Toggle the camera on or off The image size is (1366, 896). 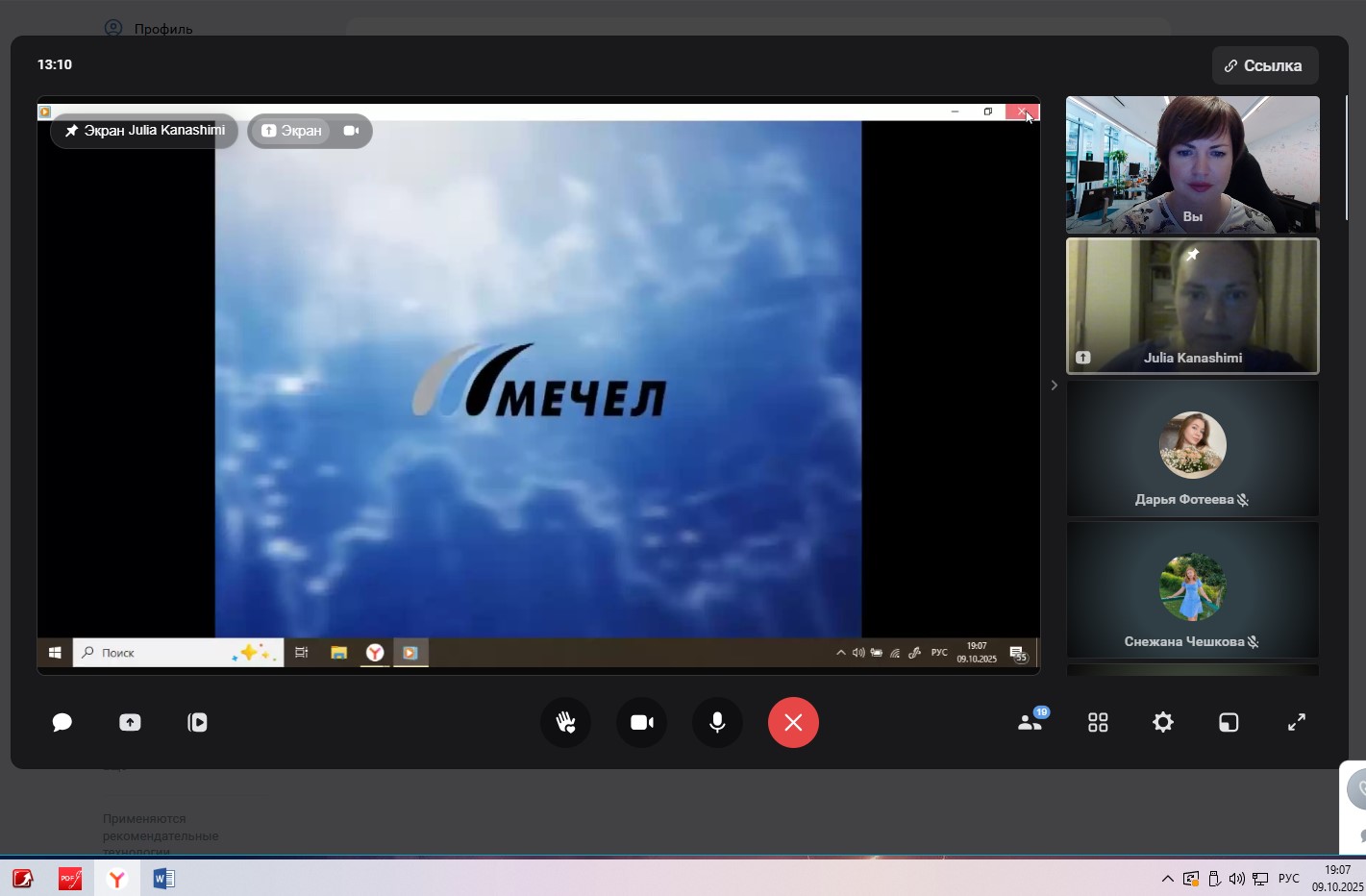641,722
